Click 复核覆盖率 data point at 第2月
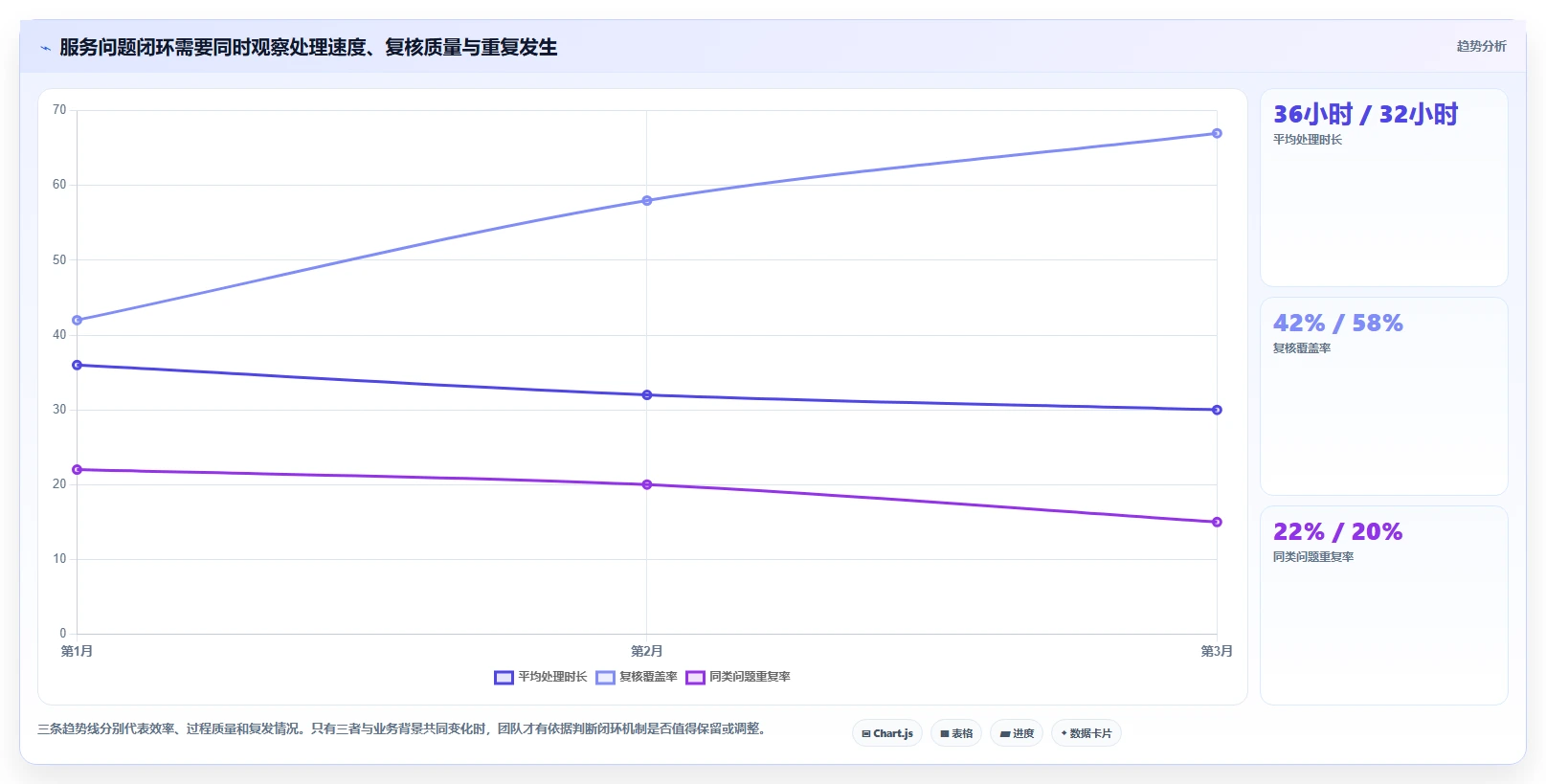Screen dimensions: 1546x784 pyautogui.click(x=647, y=201)
